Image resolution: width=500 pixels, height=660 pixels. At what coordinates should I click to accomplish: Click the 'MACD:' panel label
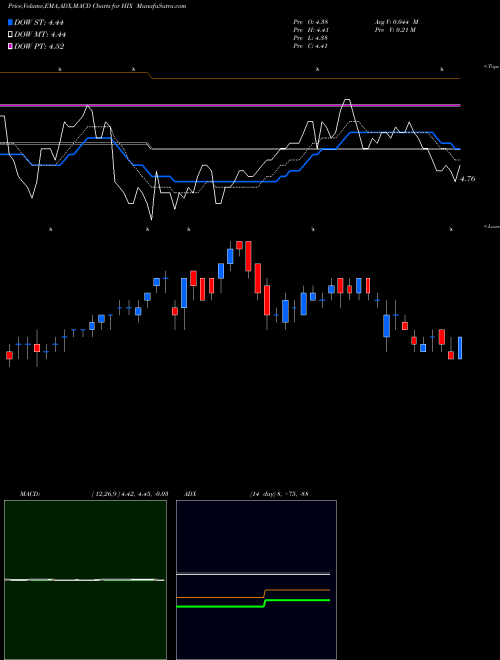[x=30, y=494]
